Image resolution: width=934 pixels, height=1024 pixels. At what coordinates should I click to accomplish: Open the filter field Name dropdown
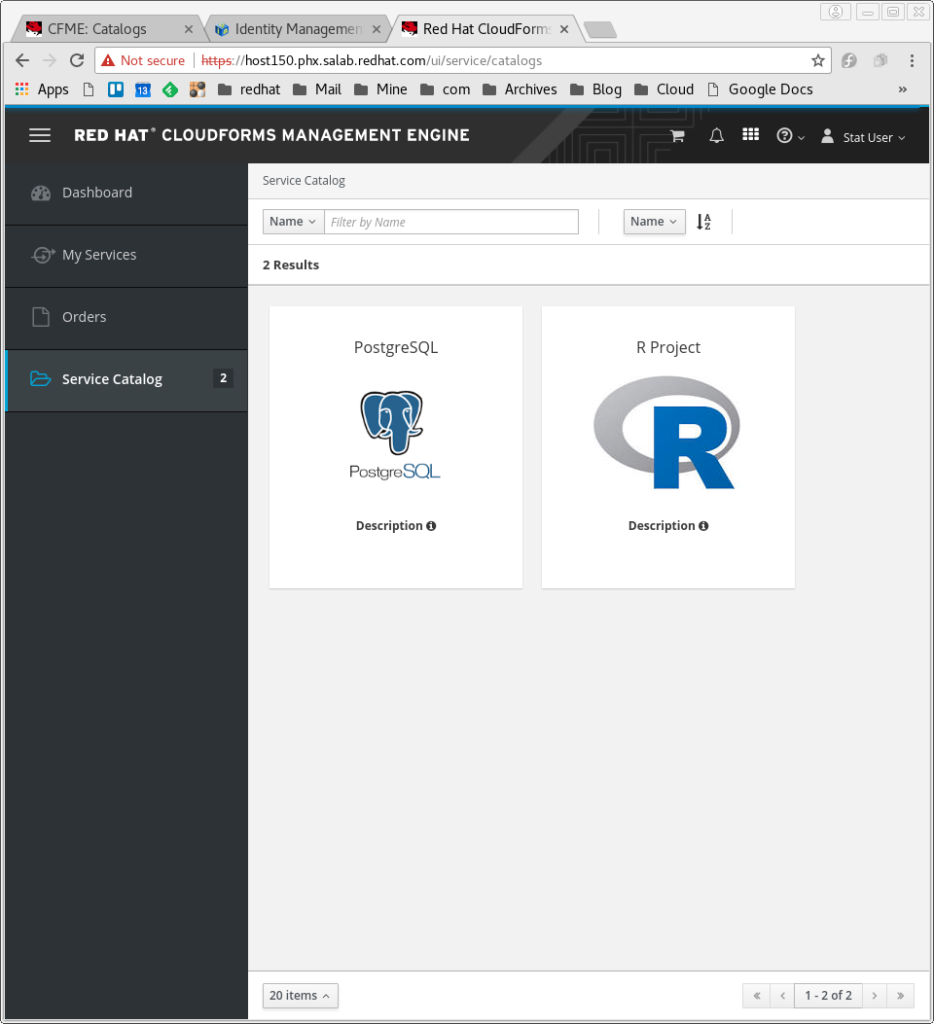tap(293, 221)
